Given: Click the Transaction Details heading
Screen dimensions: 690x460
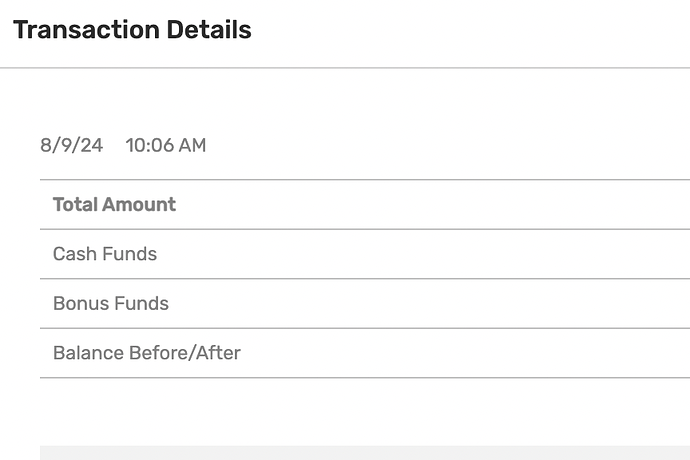Looking at the screenshot, I should 131,30.
